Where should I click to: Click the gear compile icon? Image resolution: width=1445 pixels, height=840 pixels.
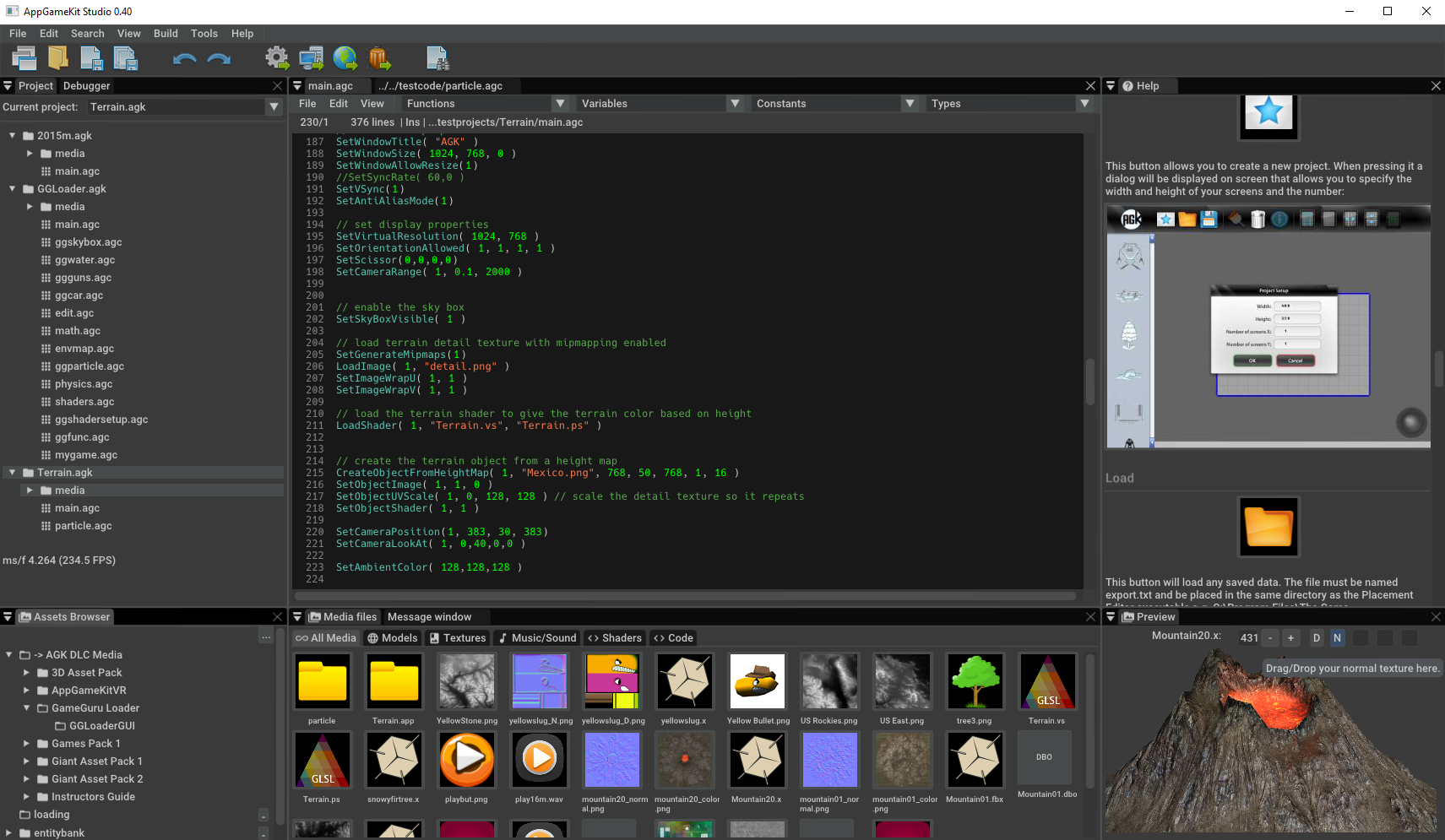pyautogui.click(x=276, y=58)
